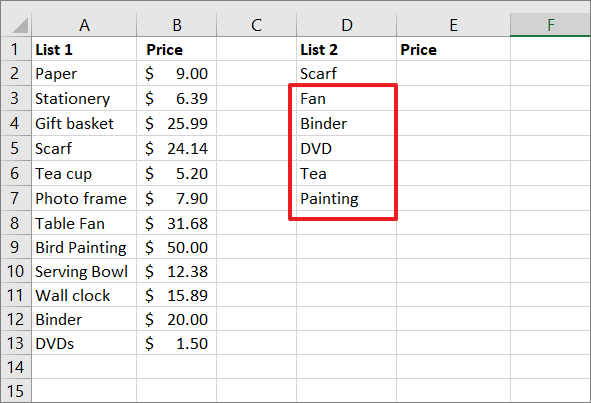This screenshot has width=591, height=403.
Task: Select the Gift basket cell
Action: click(x=84, y=123)
